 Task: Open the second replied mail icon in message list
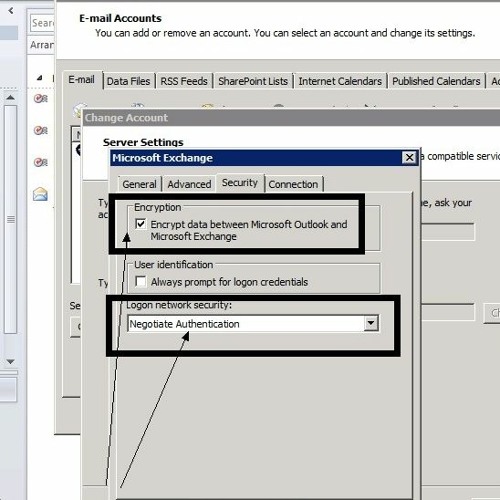pyautogui.click(x=41, y=130)
